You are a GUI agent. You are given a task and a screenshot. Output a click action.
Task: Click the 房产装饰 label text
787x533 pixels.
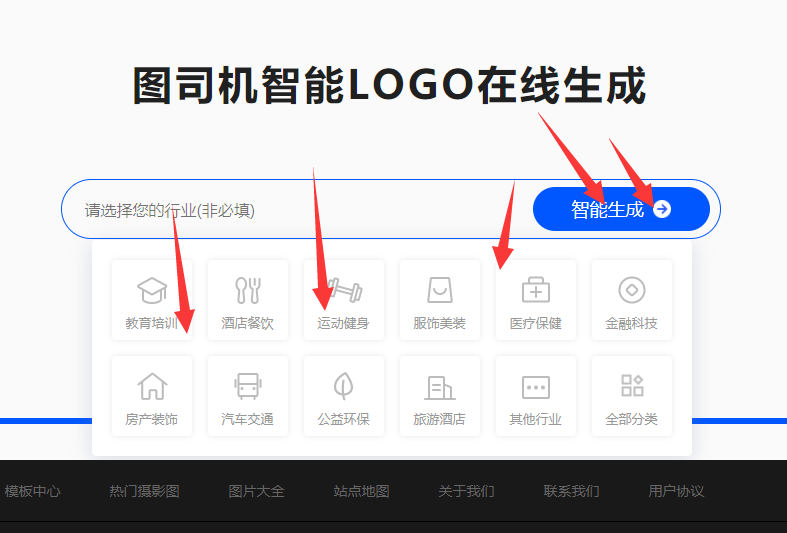(x=152, y=419)
